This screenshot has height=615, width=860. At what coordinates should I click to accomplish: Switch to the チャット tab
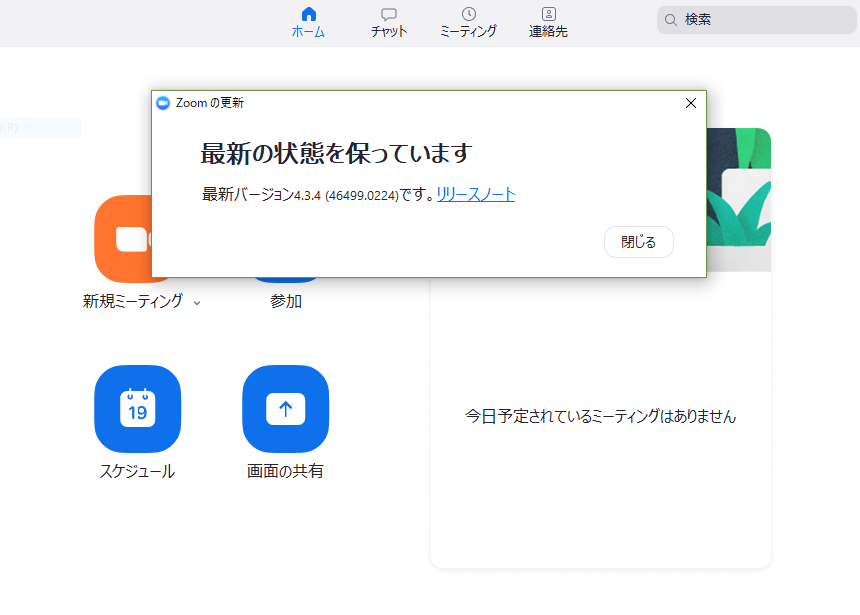point(389,22)
